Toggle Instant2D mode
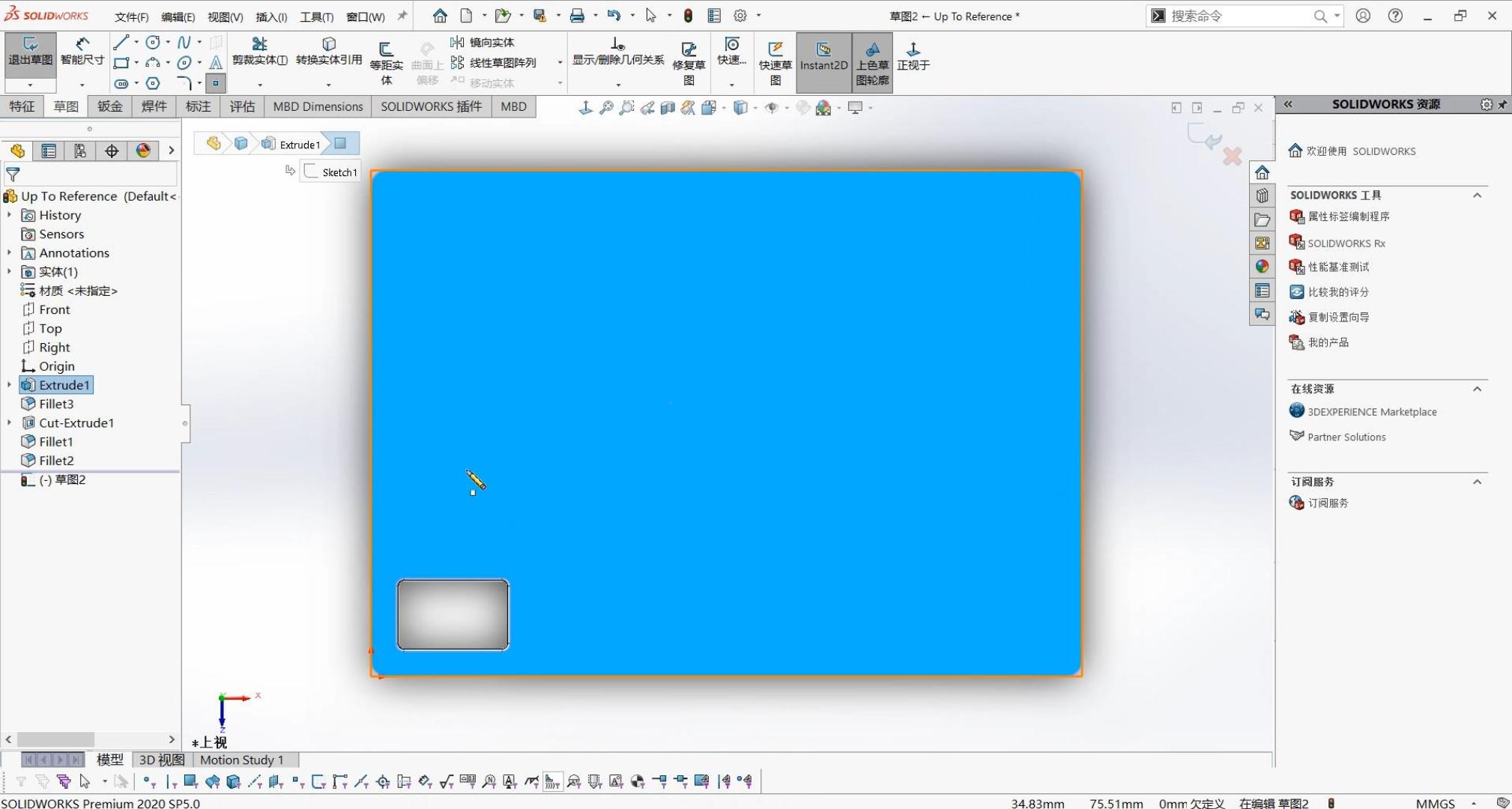The width and height of the screenshot is (1512, 809). [x=823, y=57]
